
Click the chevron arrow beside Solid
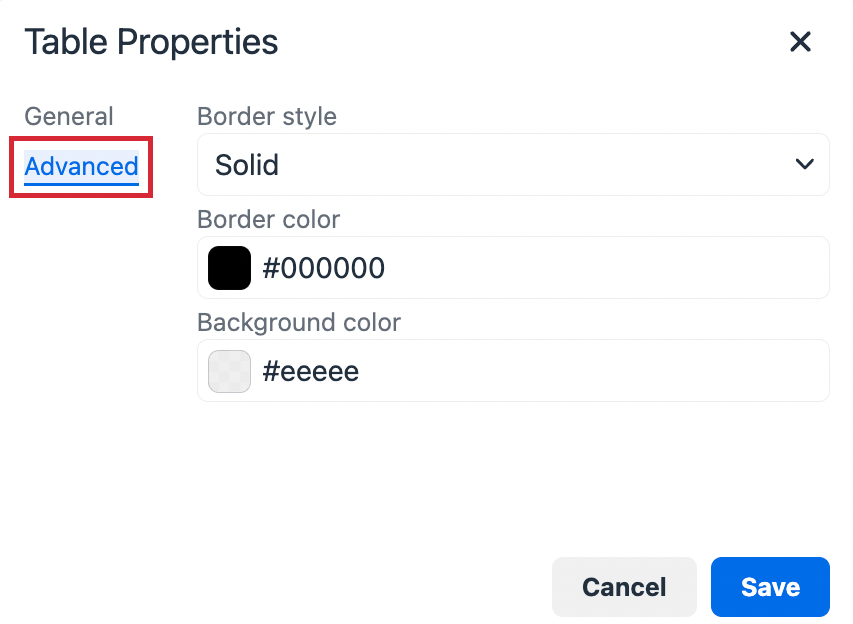[804, 165]
